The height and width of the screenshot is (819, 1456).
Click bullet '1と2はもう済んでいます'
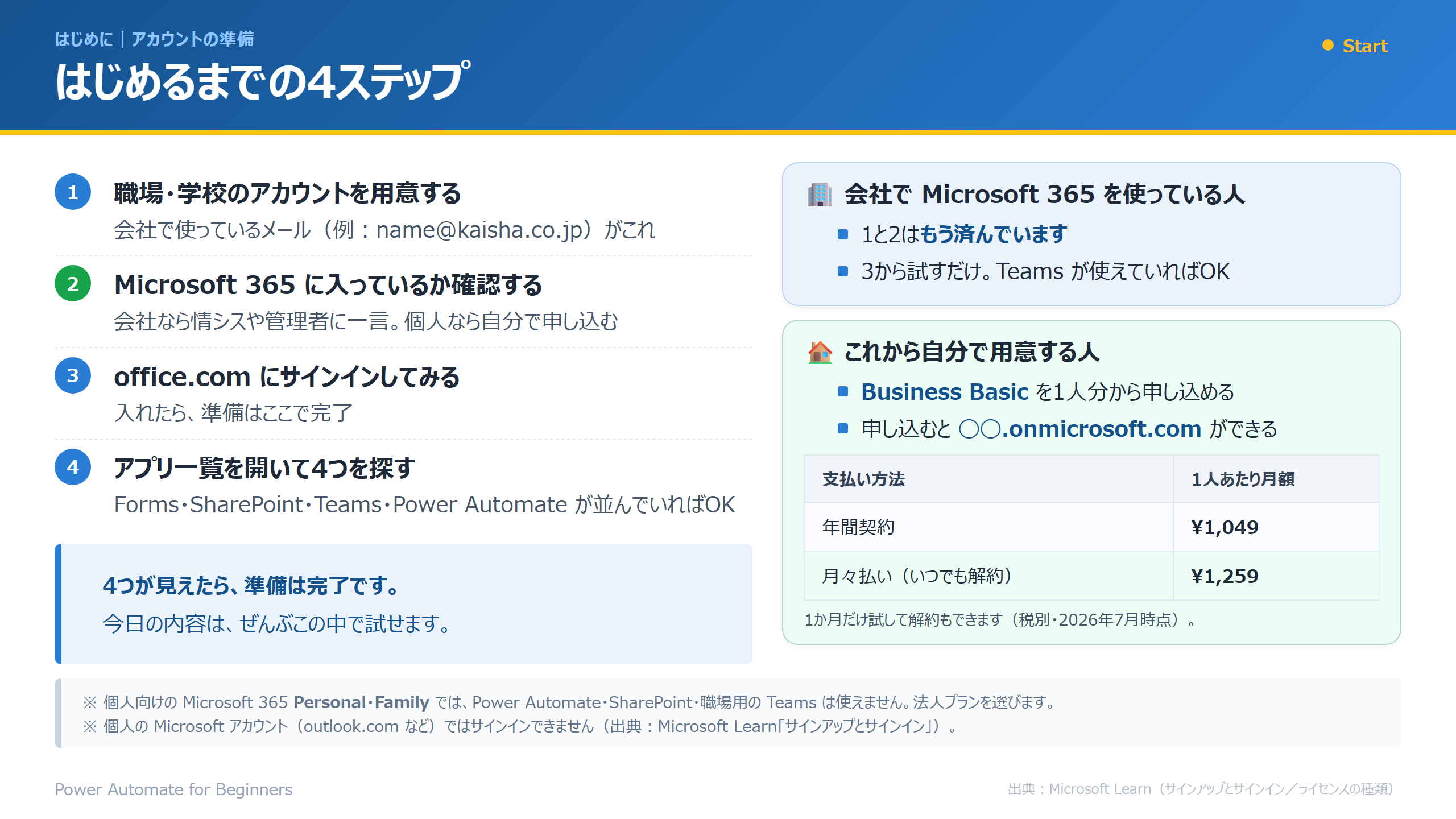tap(964, 234)
